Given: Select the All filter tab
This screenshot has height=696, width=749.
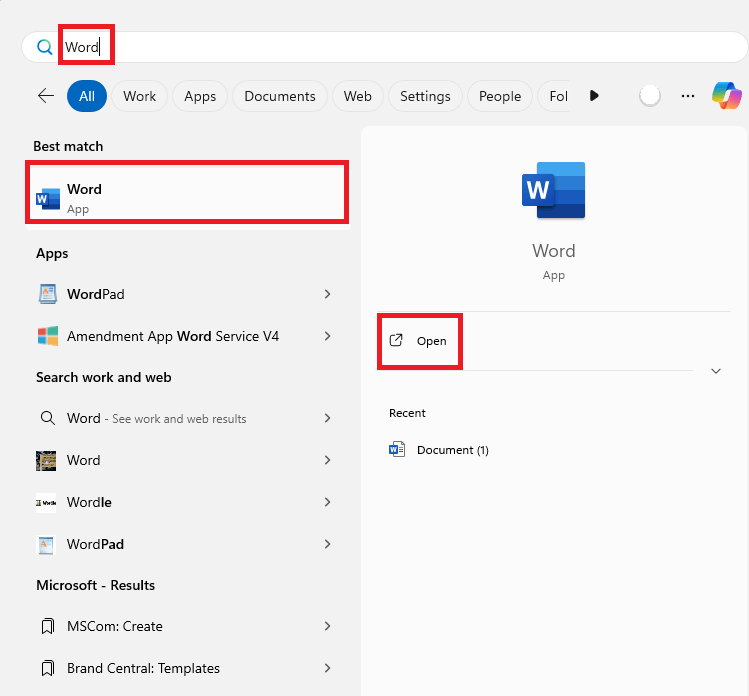Looking at the screenshot, I should (x=87, y=96).
